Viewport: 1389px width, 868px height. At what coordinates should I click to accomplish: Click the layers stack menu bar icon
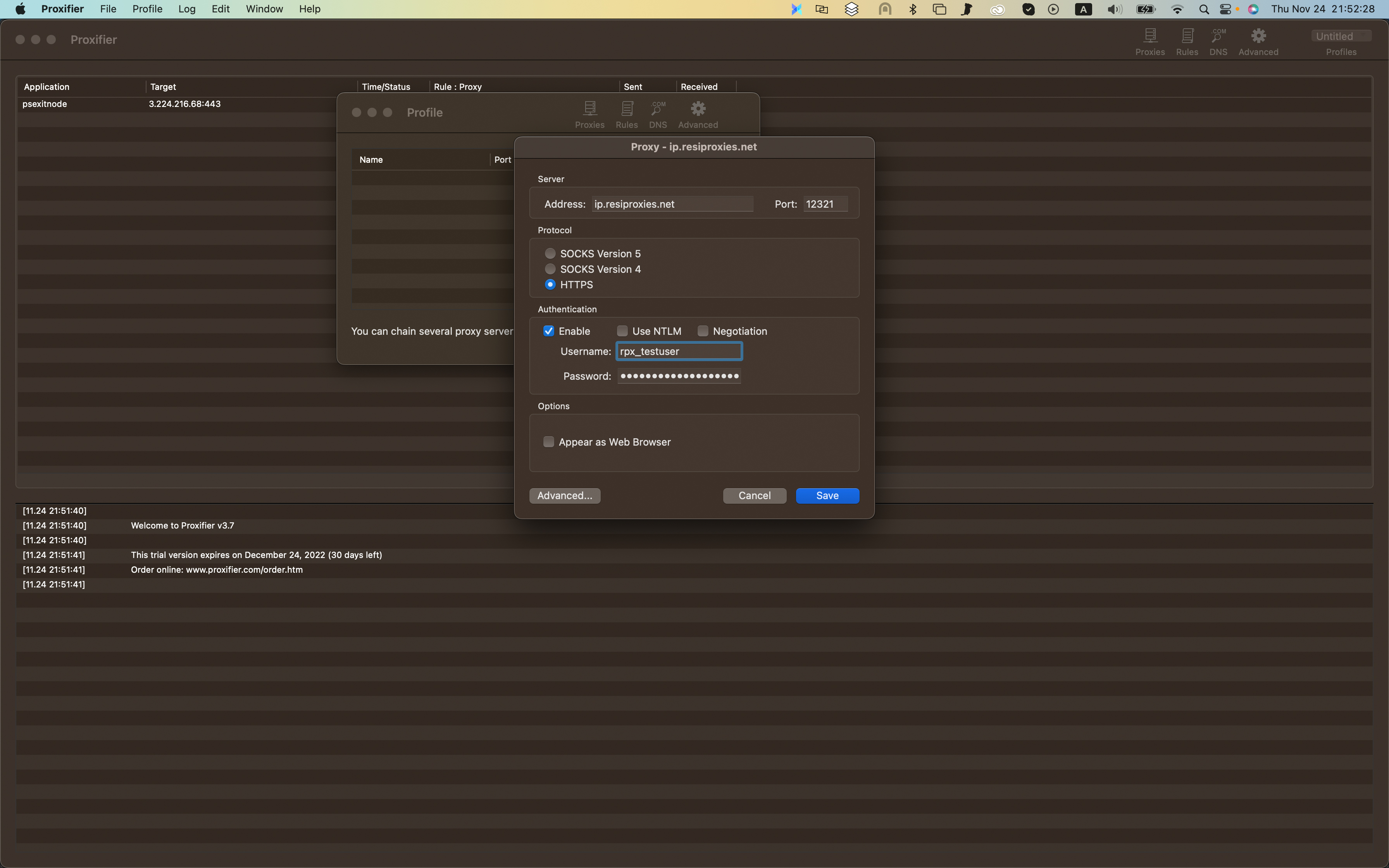(851, 9)
